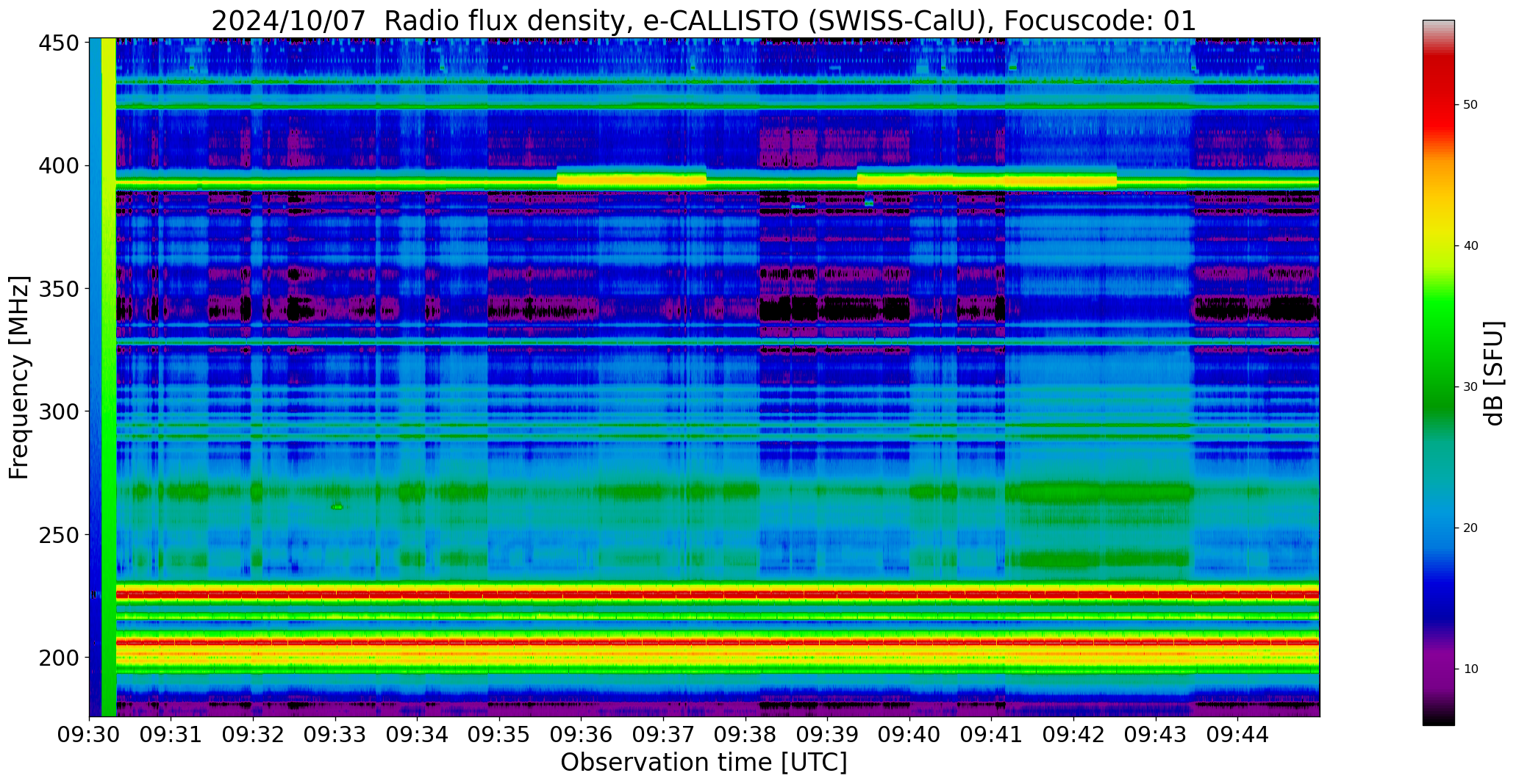Click the 200 frequency tick label
1516x784 pixels.
(x=58, y=657)
